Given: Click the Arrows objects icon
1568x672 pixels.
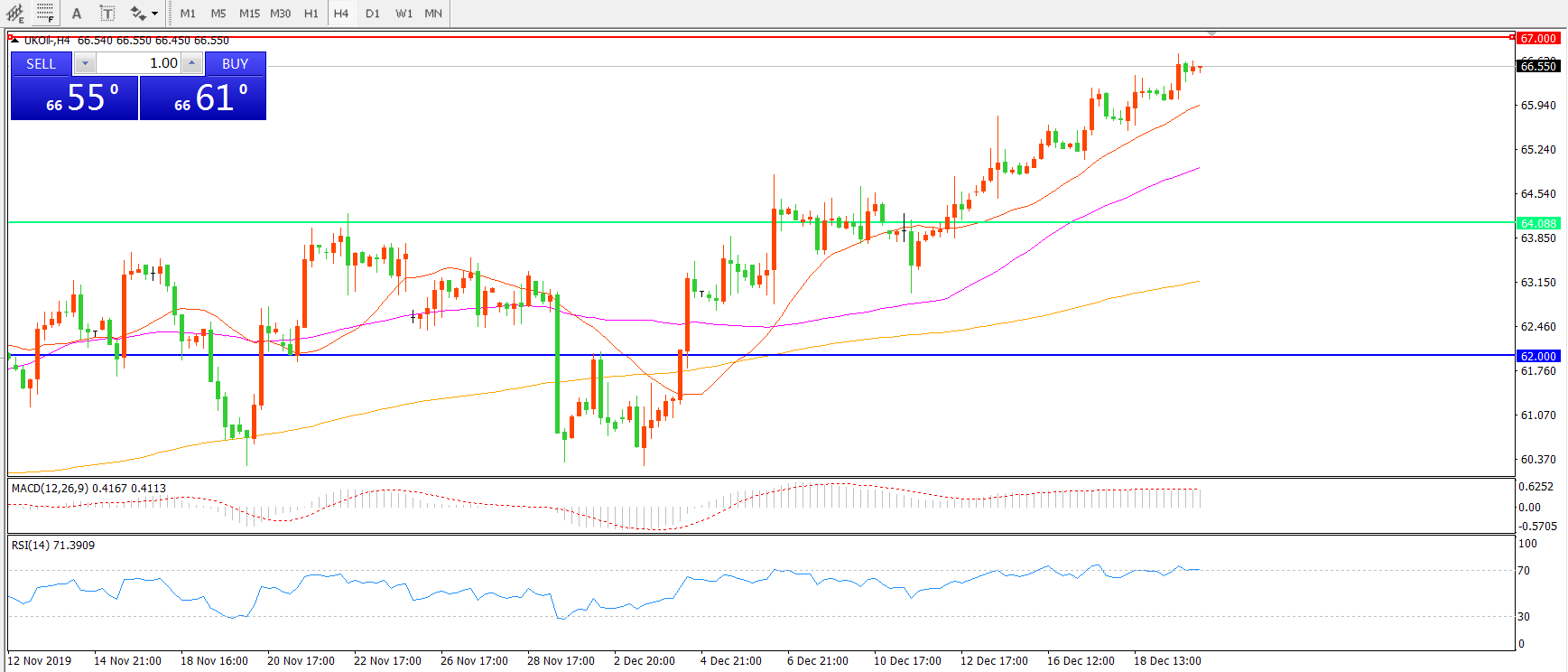Looking at the screenshot, I should (138, 14).
